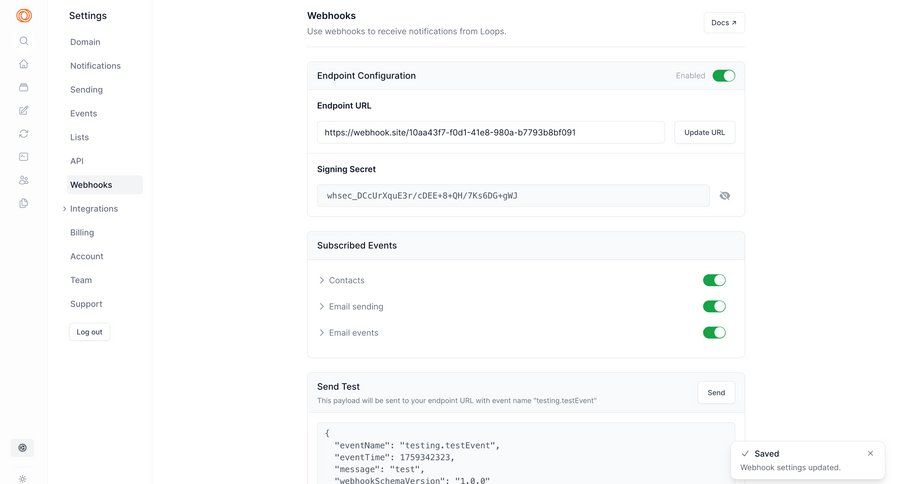Click the Endpoint Configuration heading
This screenshot has height=484, width=900.
[x=366, y=76]
